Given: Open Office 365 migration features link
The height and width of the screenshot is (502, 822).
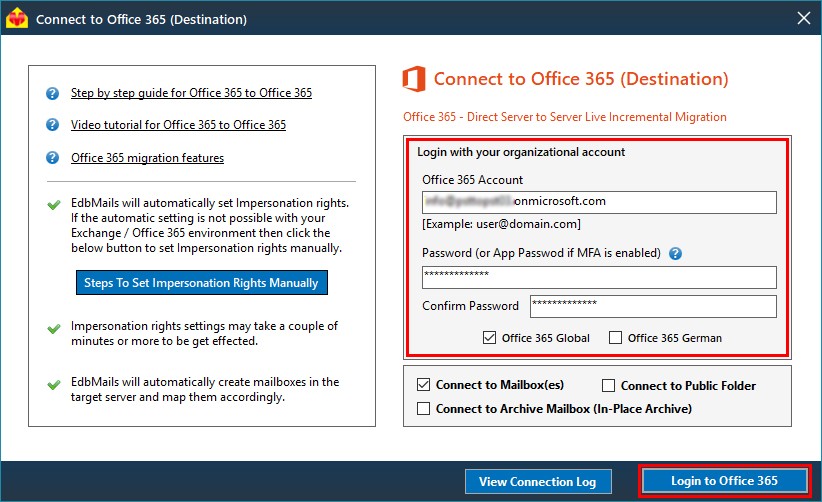Looking at the screenshot, I should point(147,158).
